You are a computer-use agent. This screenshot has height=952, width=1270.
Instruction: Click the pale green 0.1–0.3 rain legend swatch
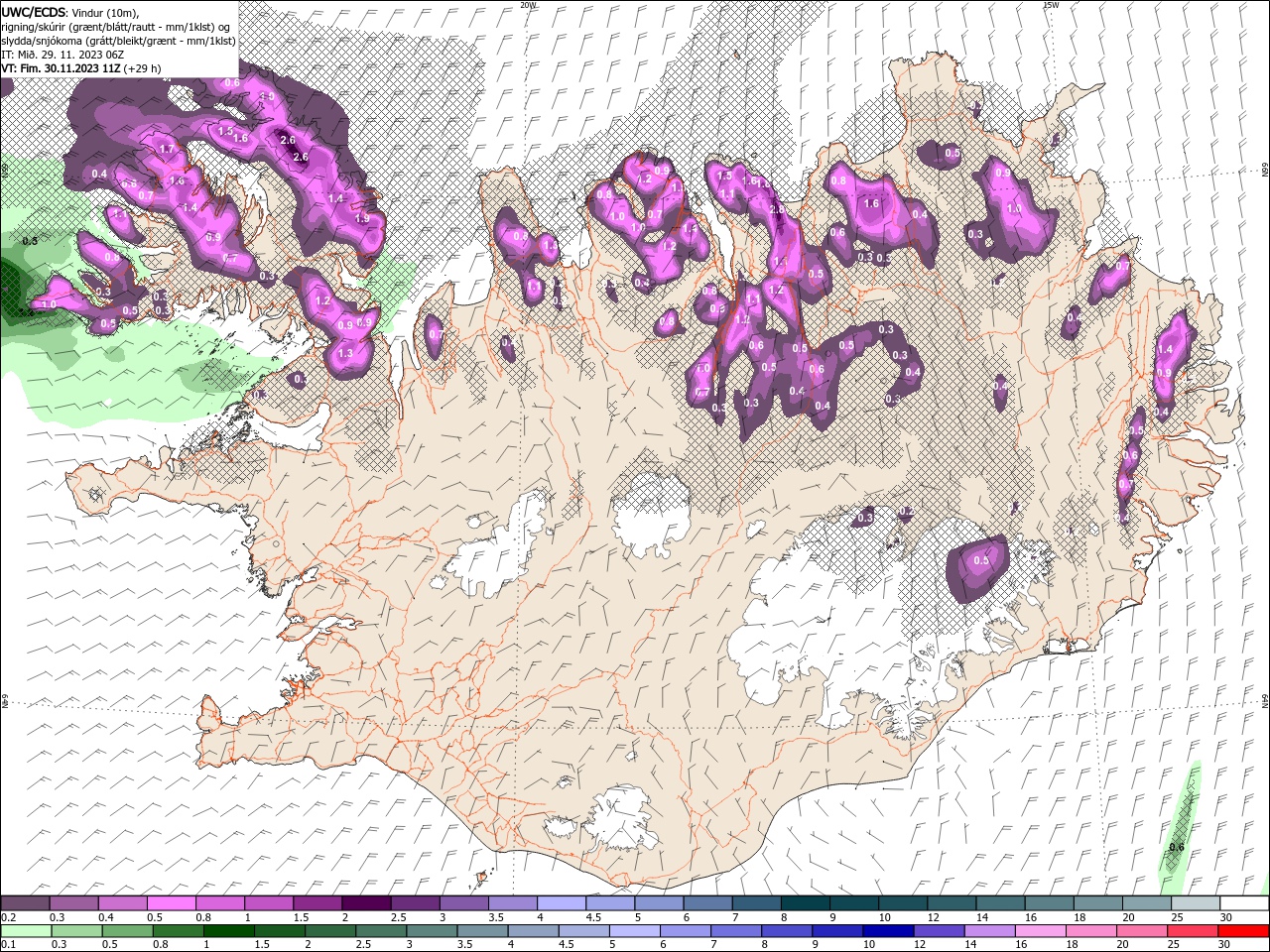25,931
